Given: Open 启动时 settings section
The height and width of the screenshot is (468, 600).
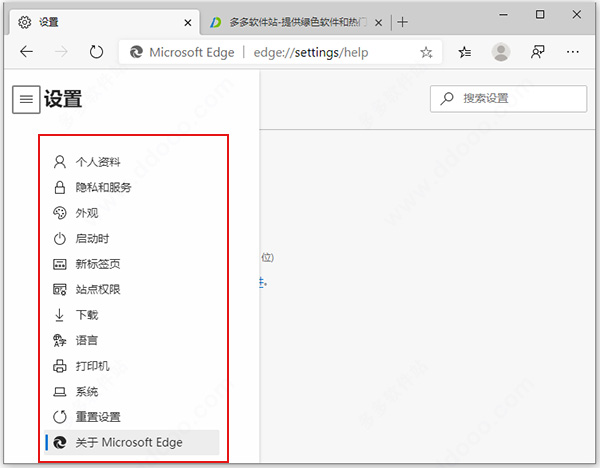Looking at the screenshot, I should pyautogui.click(x=131, y=238).
